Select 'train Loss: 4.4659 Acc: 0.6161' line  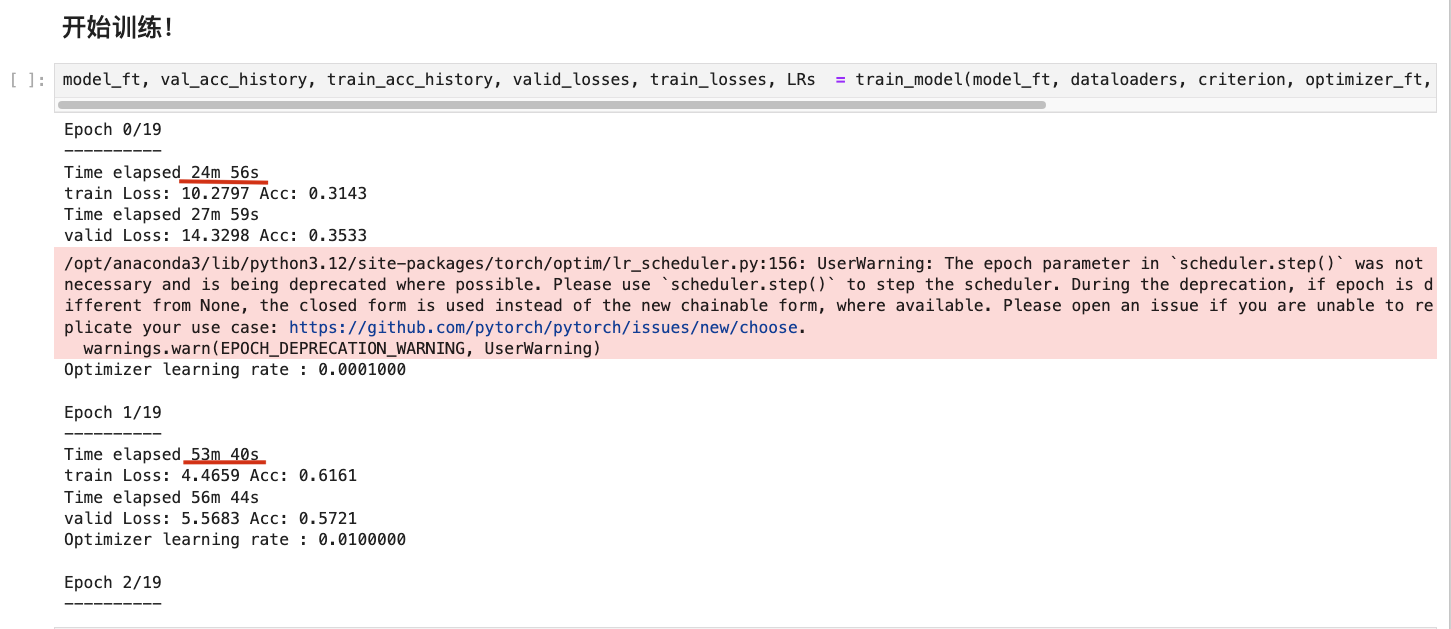[211, 476]
